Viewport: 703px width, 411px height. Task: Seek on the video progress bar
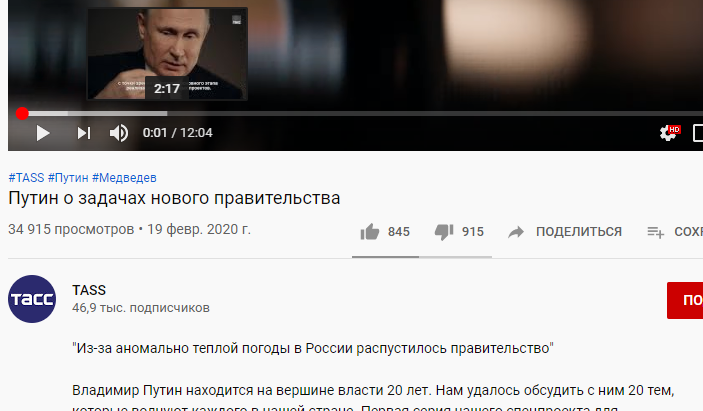coord(359,114)
